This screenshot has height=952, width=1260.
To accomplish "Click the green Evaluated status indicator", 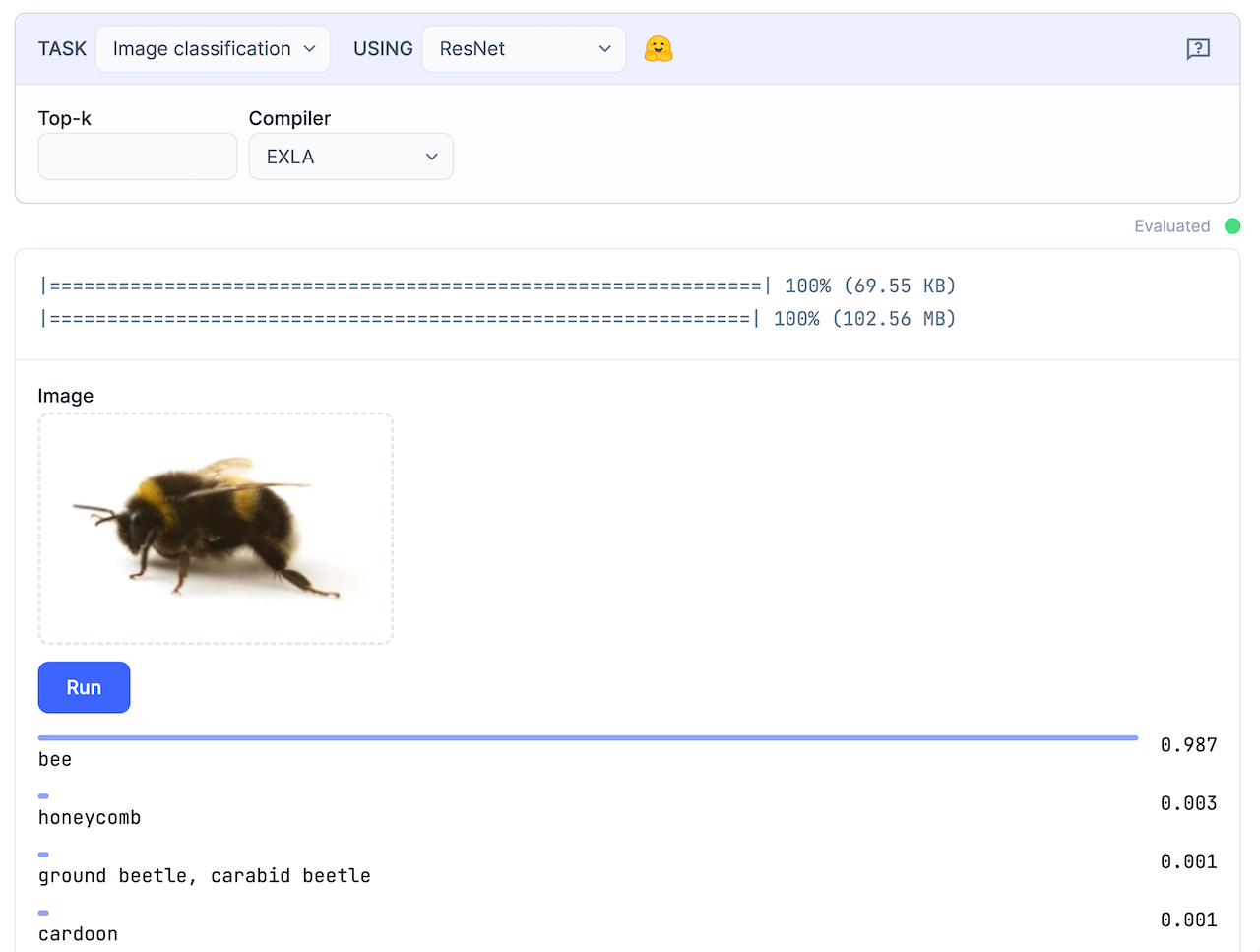I will (1232, 225).
